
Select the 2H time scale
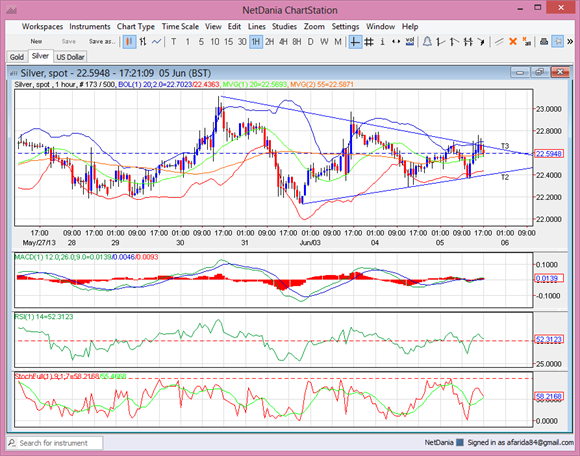click(x=270, y=42)
